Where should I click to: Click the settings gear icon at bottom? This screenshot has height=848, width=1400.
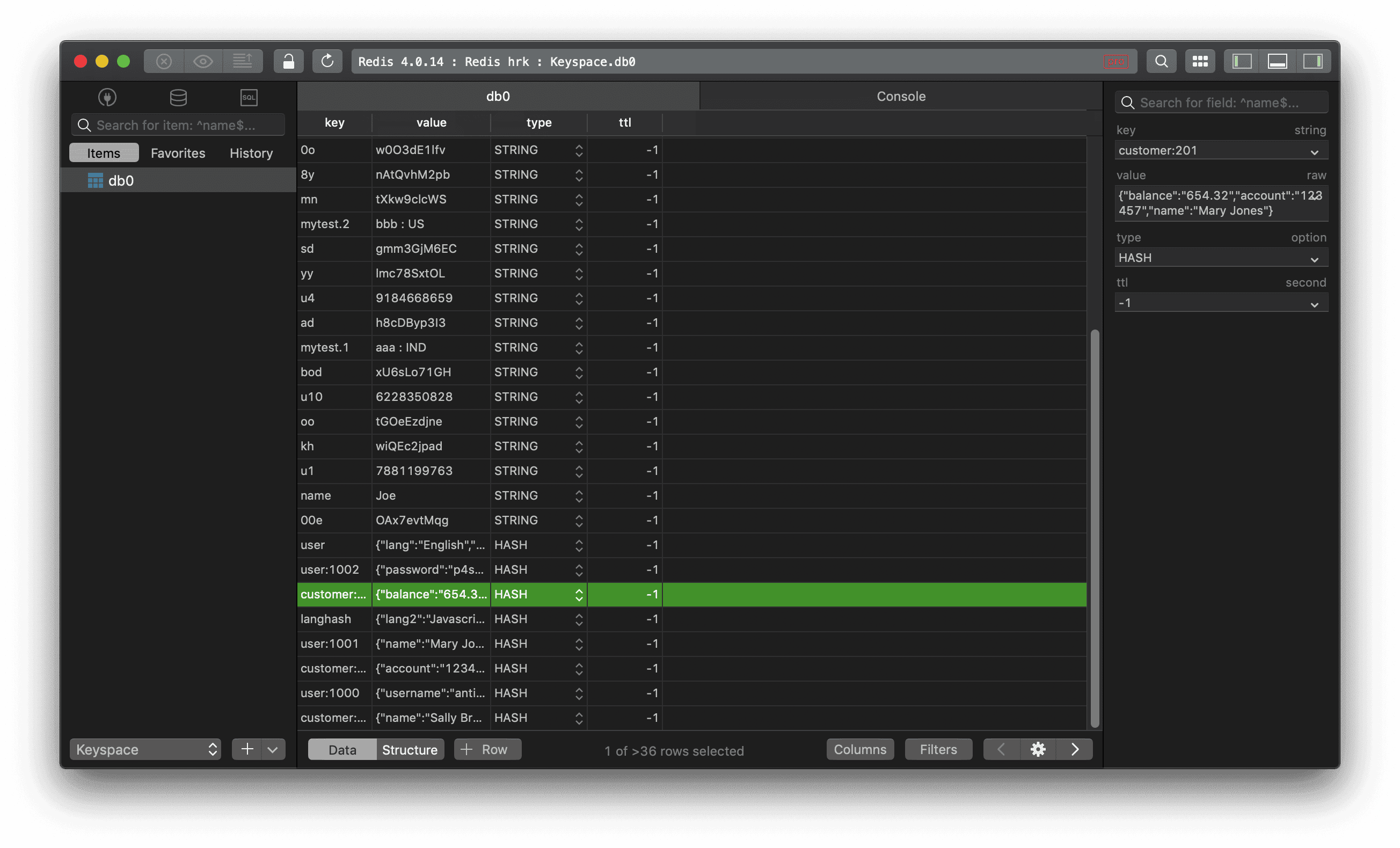coord(1038,749)
